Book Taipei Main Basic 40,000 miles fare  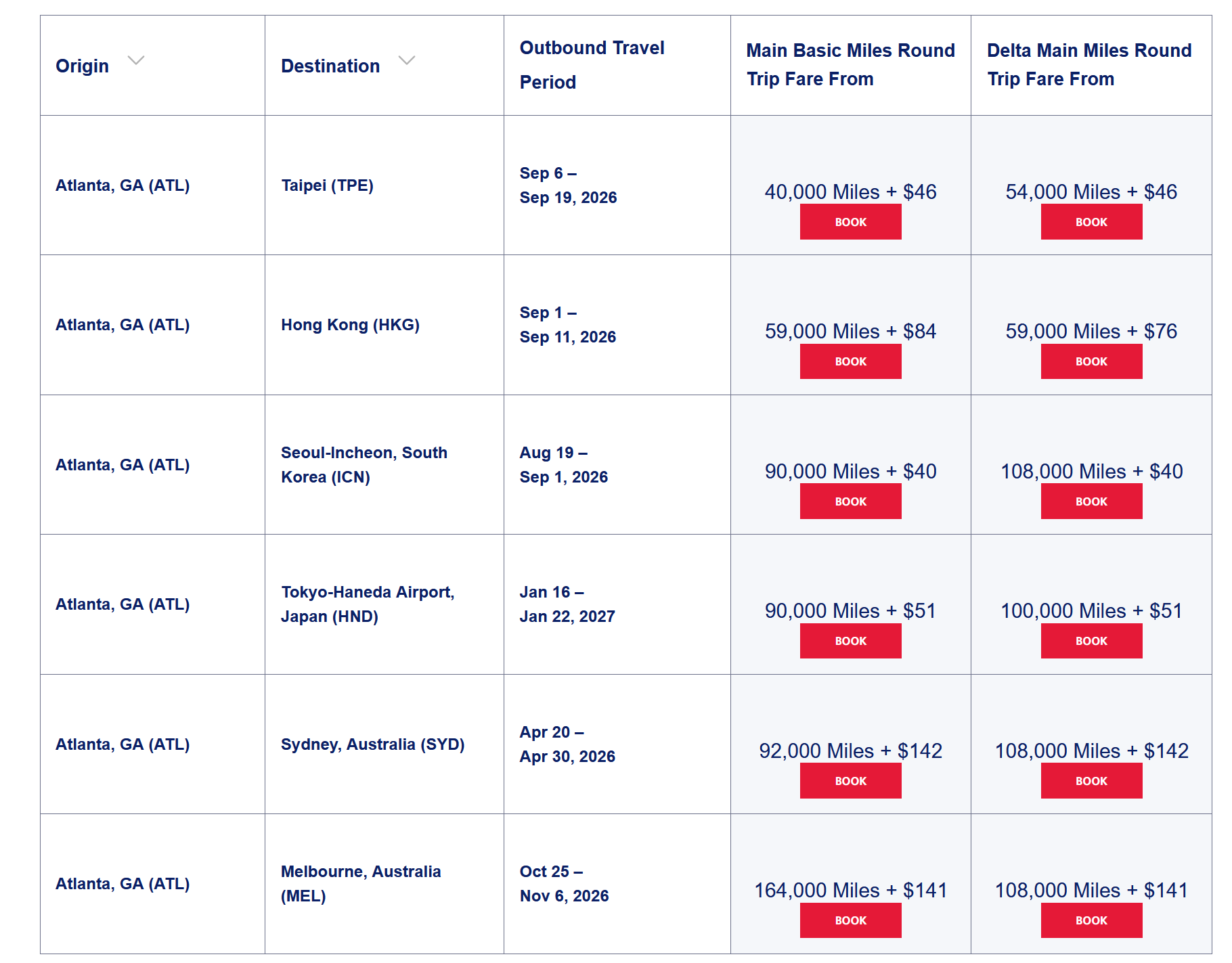click(850, 222)
